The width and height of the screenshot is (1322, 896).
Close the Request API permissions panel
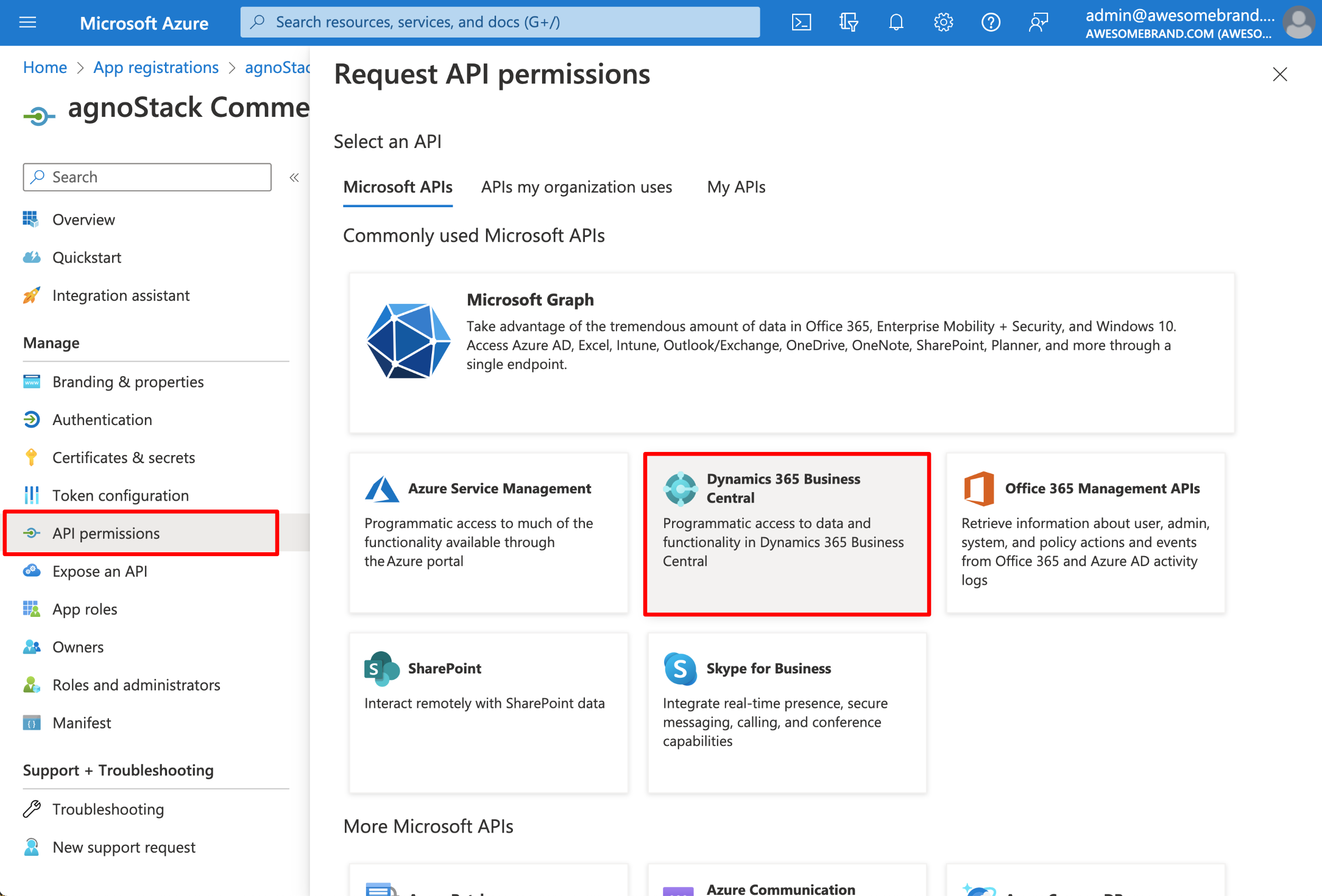[x=1280, y=74]
